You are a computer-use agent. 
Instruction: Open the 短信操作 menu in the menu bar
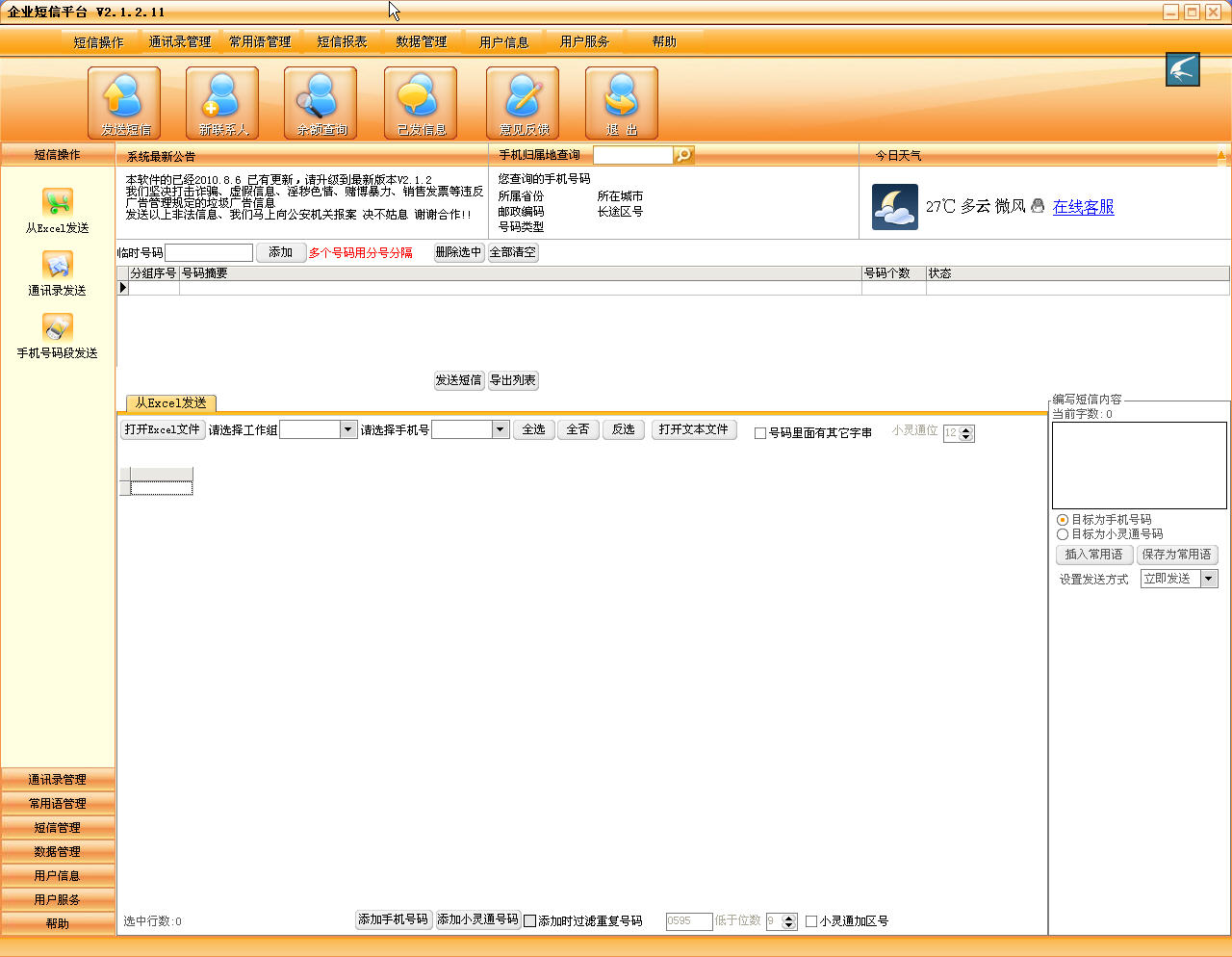[98, 42]
